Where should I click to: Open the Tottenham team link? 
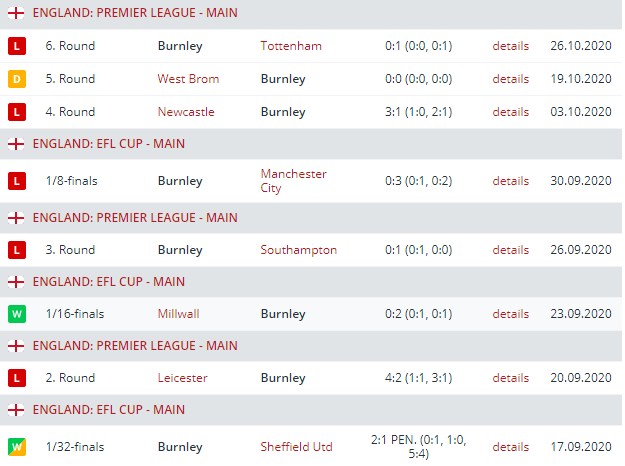tap(291, 46)
